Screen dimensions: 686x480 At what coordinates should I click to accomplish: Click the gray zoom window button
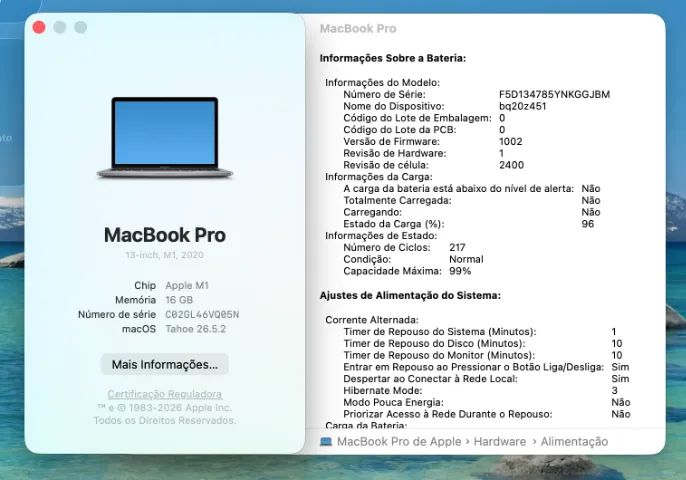click(x=80, y=27)
